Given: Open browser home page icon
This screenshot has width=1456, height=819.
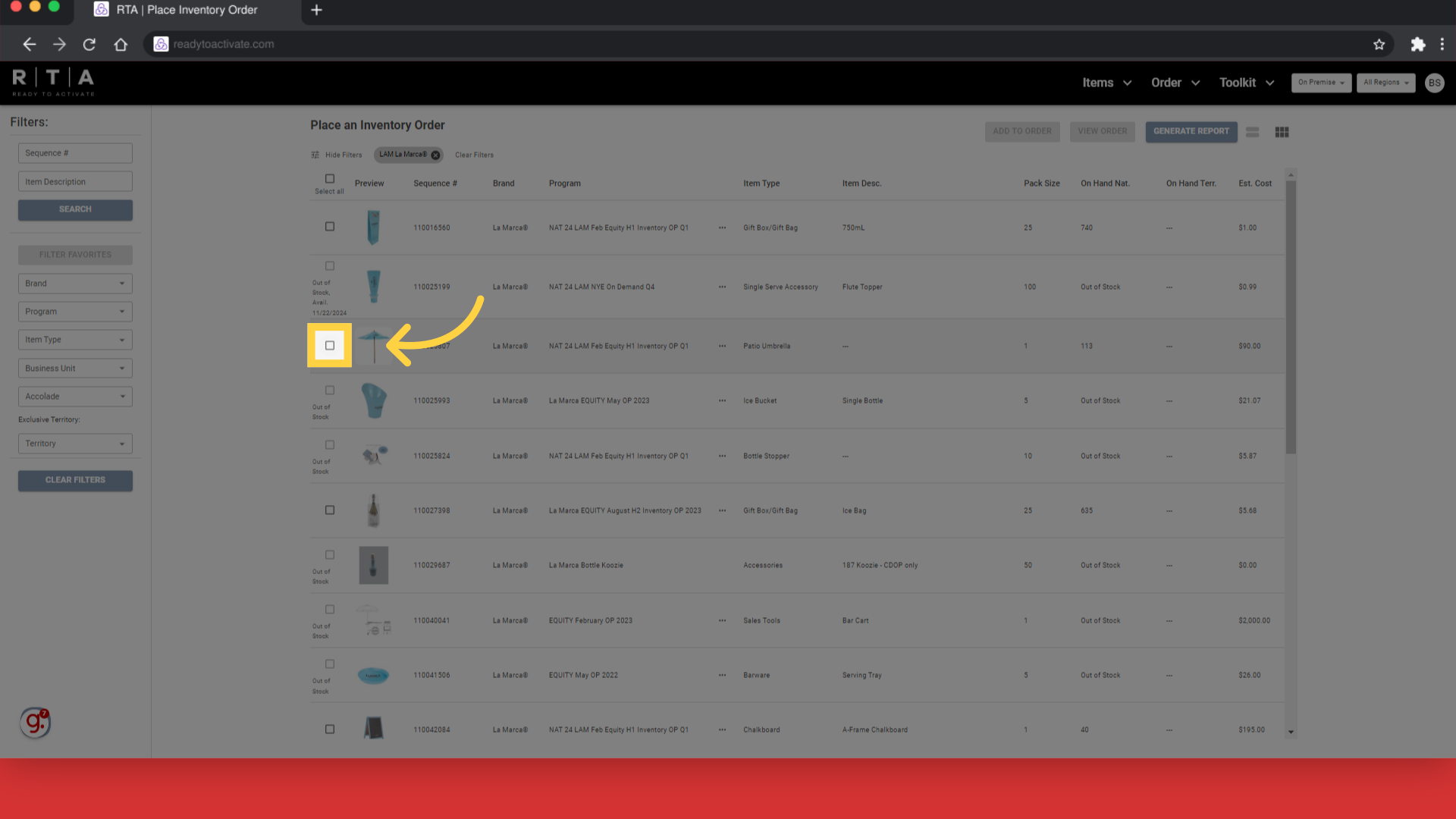Looking at the screenshot, I should 121,44.
